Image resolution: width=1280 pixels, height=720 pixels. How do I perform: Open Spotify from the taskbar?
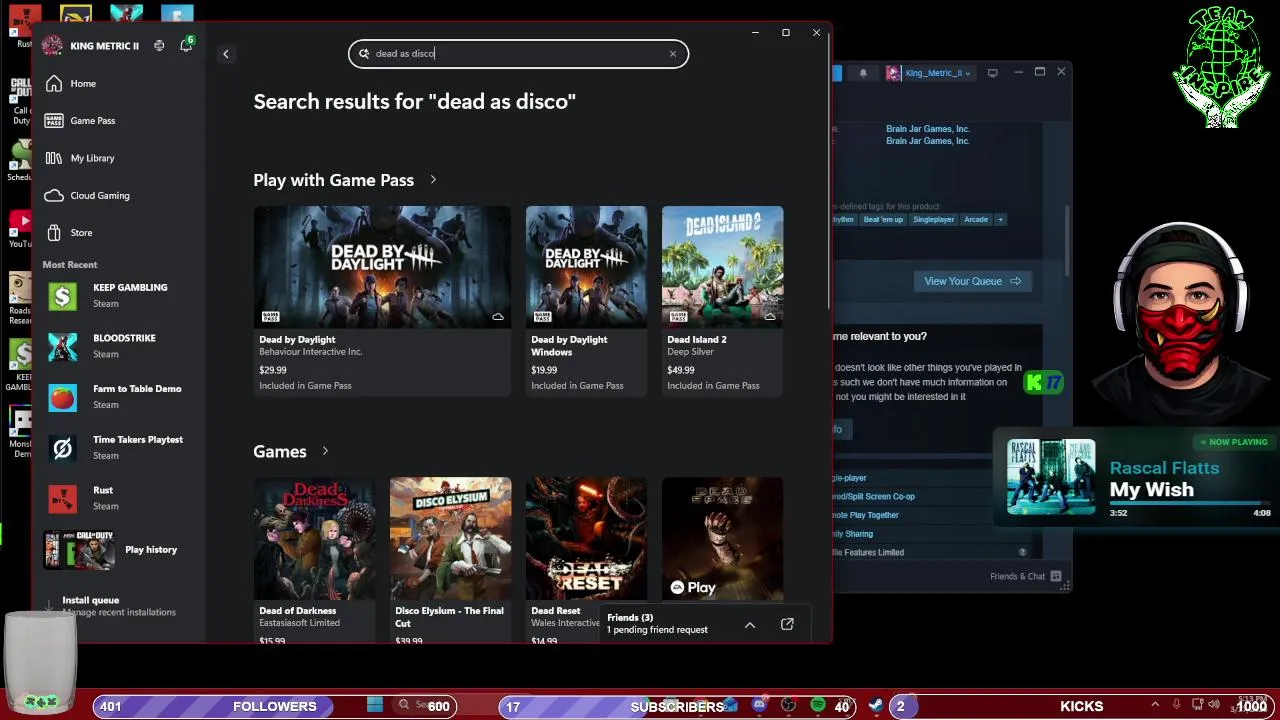pos(818,705)
